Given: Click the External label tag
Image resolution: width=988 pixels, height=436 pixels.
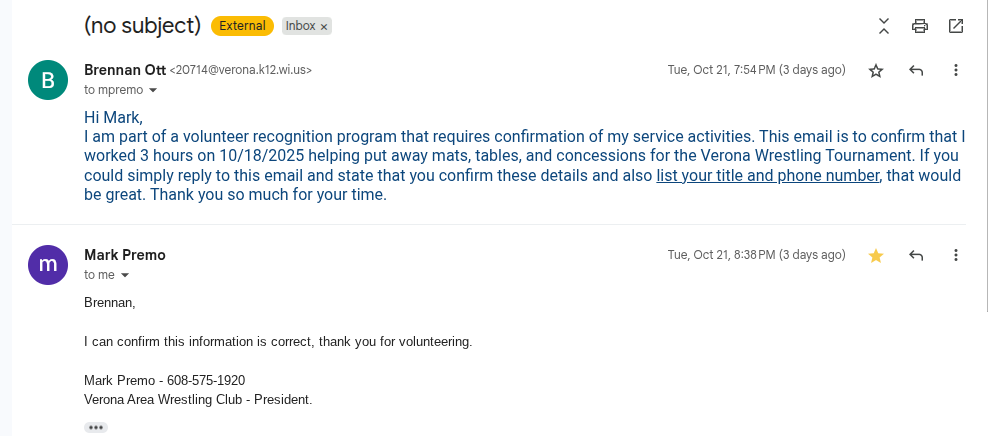Looking at the screenshot, I should pos(243,27).
